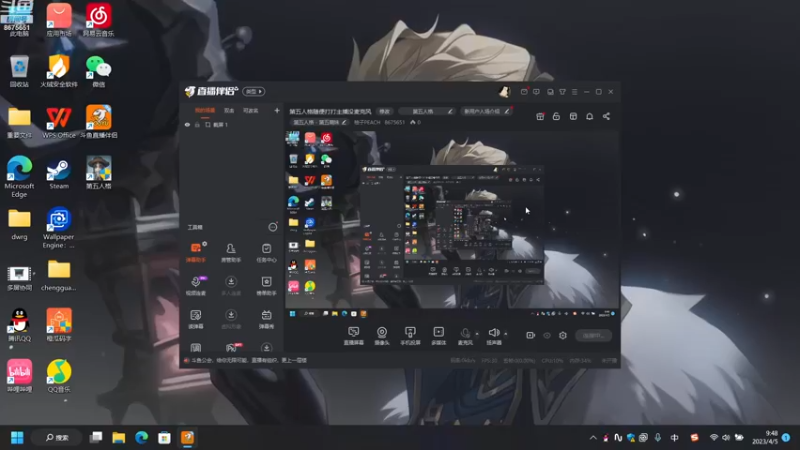Open the streamer avatar in the title bar

click(x=504, y=91)
